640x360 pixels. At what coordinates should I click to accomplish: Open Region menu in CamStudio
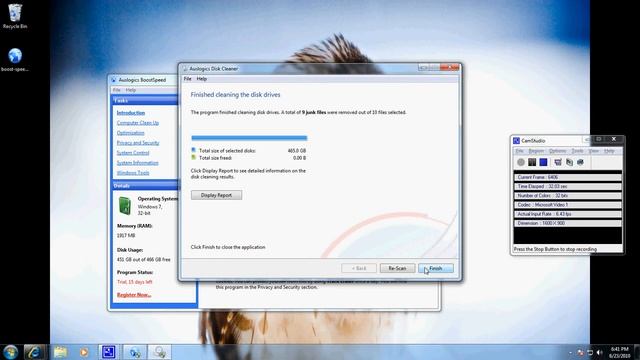click(x=536, y=151)
